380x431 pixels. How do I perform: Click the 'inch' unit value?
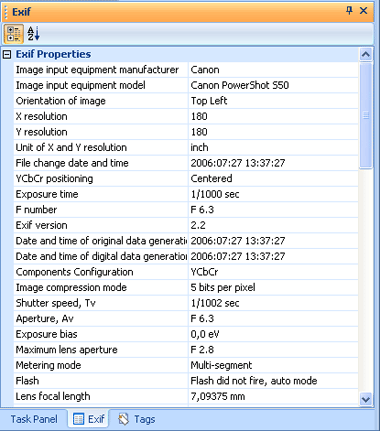199,147
